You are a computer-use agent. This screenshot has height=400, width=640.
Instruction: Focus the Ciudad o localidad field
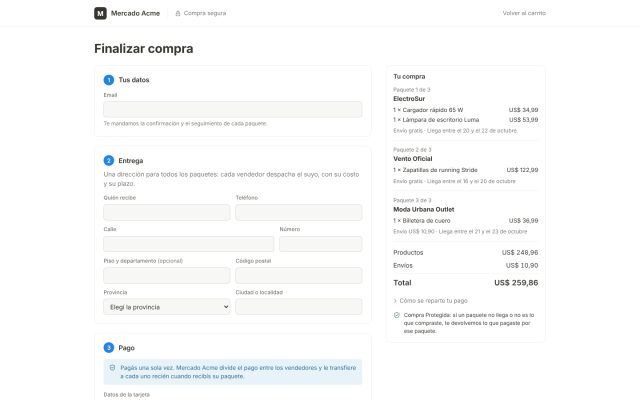click(x=299, y=307)
